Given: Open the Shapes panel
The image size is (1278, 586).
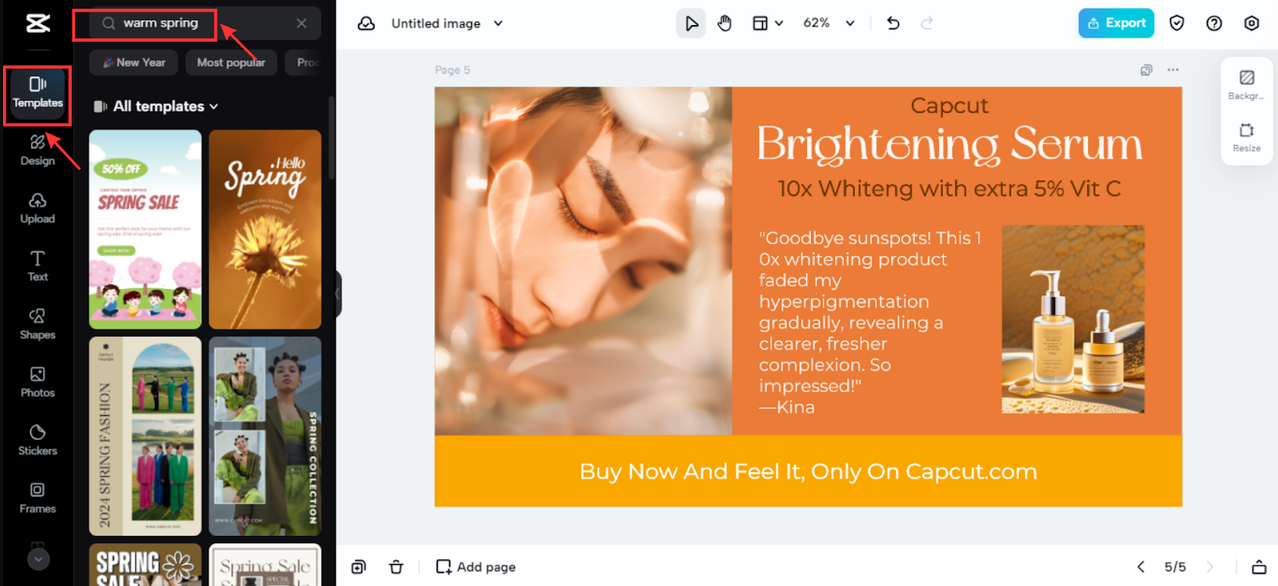Looking at the screenshot, I should [37, 323].
